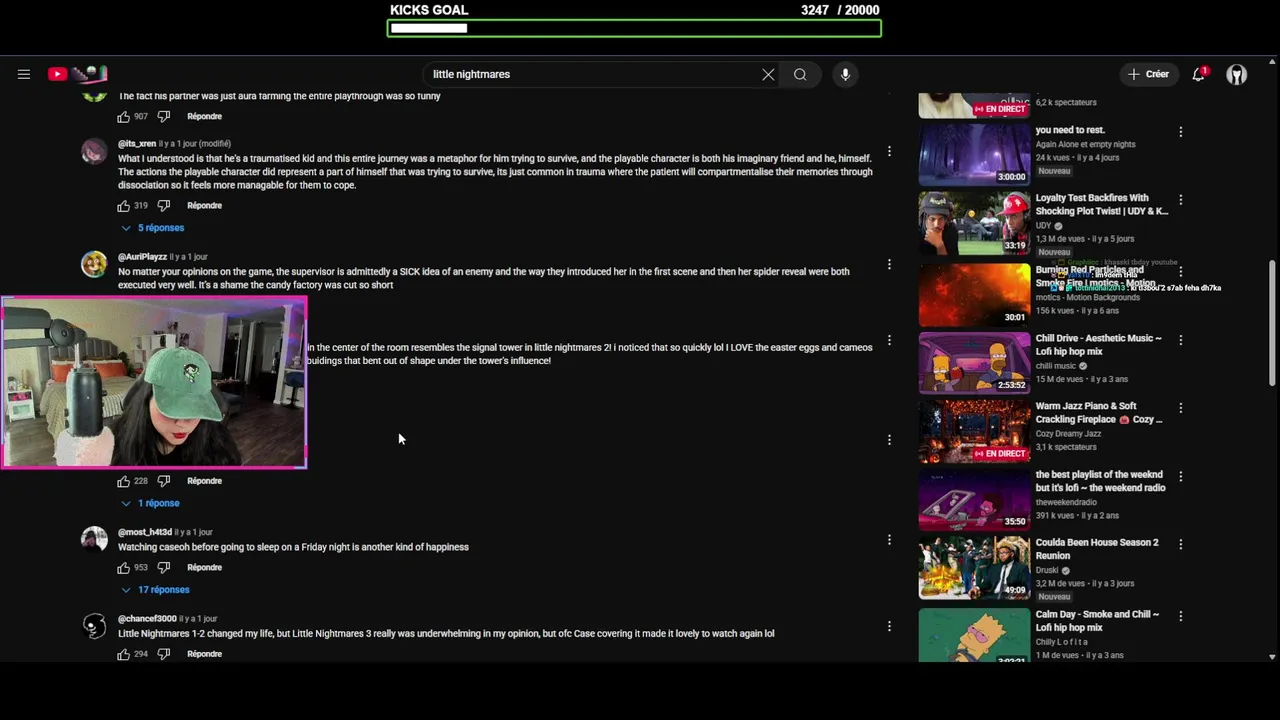The image size is (1280, 720).
Task: Reply to the @most_h4t3d comment
Action: click(204, 567)
